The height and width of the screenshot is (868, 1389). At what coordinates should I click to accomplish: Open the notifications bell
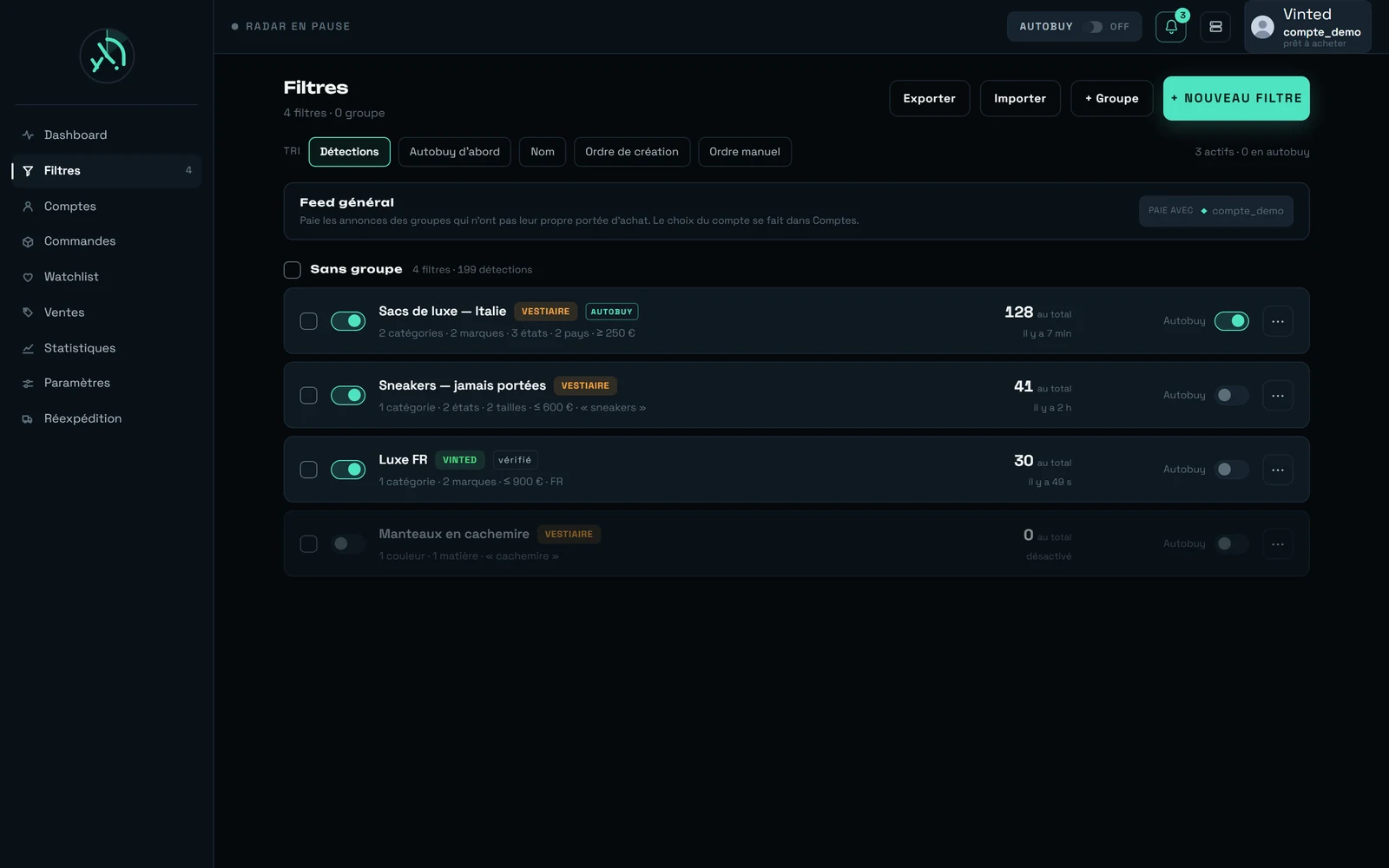(1171, 27)
